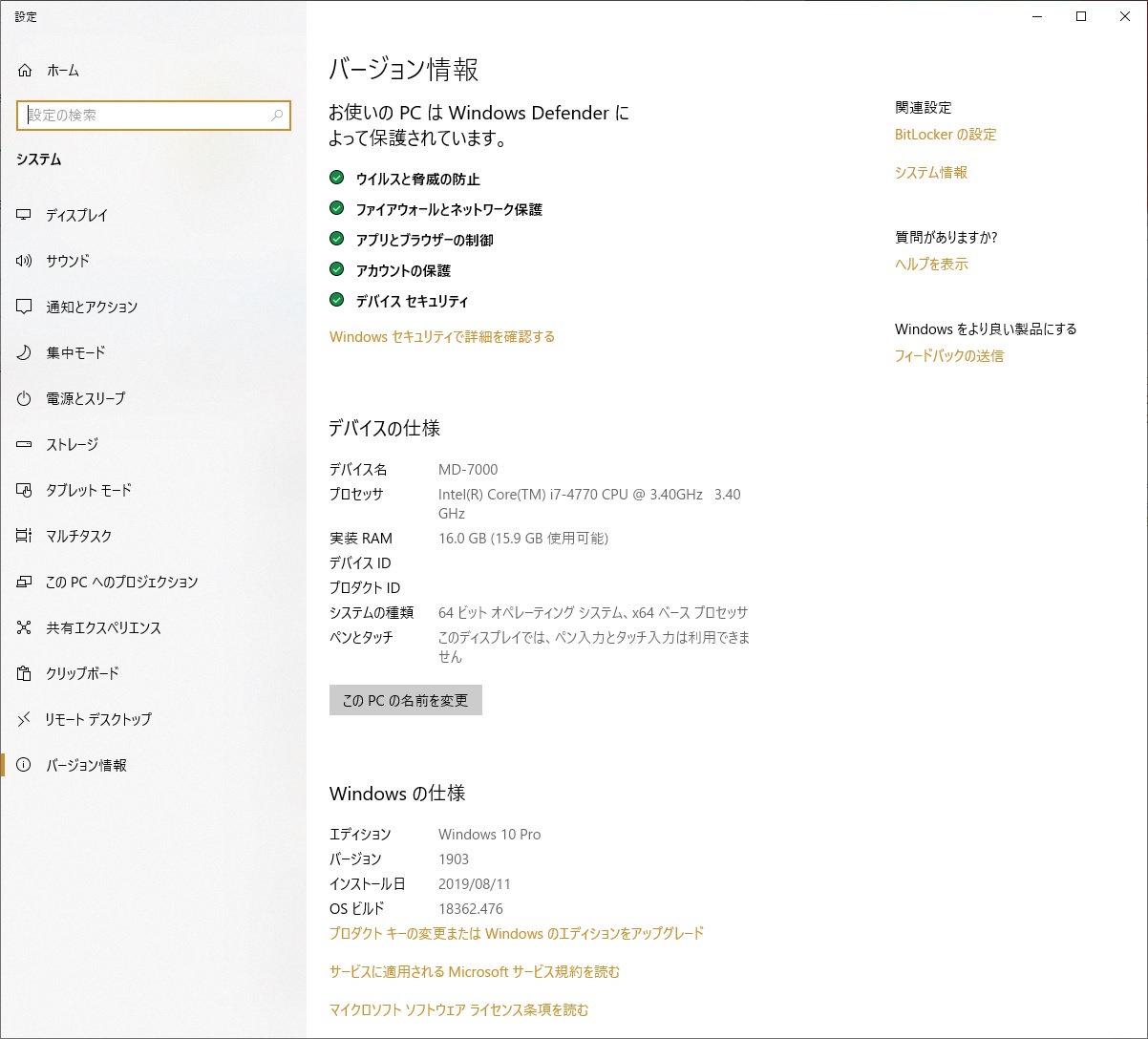Click the 16.0 GB RAM value
The width and height of the screenshot is (1148, 1039).
tap(523, 539)
